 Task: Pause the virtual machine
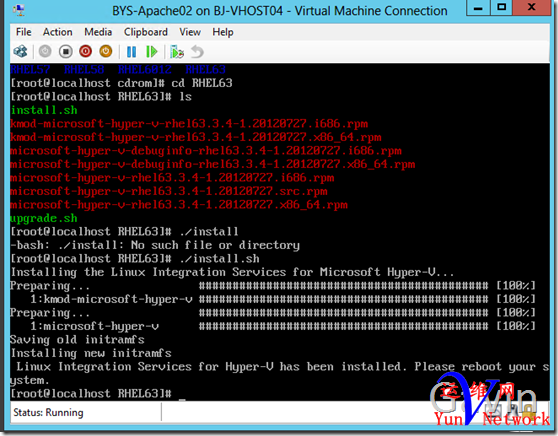click(x=131, y=52)
